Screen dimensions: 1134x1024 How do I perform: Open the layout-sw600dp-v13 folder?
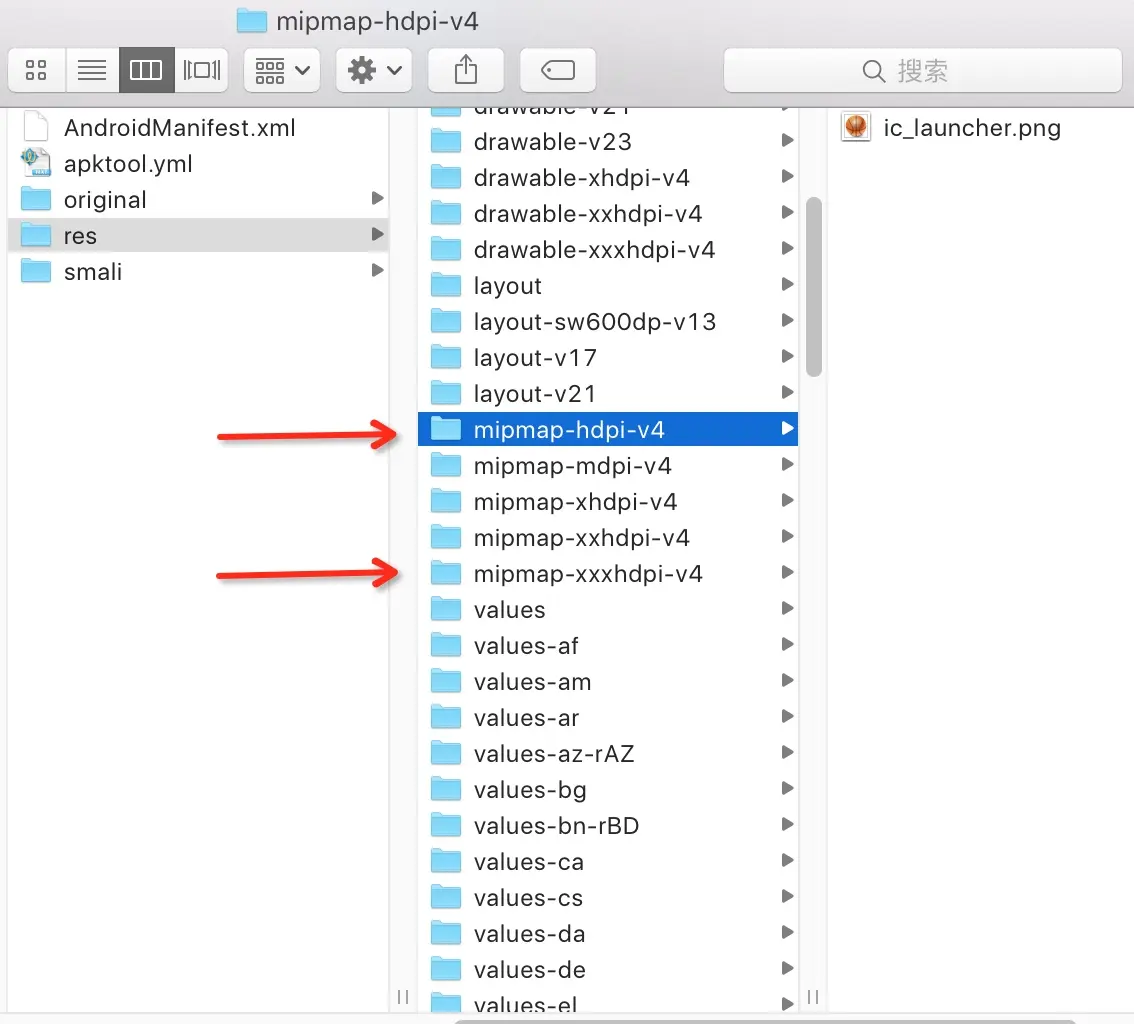pyautogui.click(x=608, y=322)
